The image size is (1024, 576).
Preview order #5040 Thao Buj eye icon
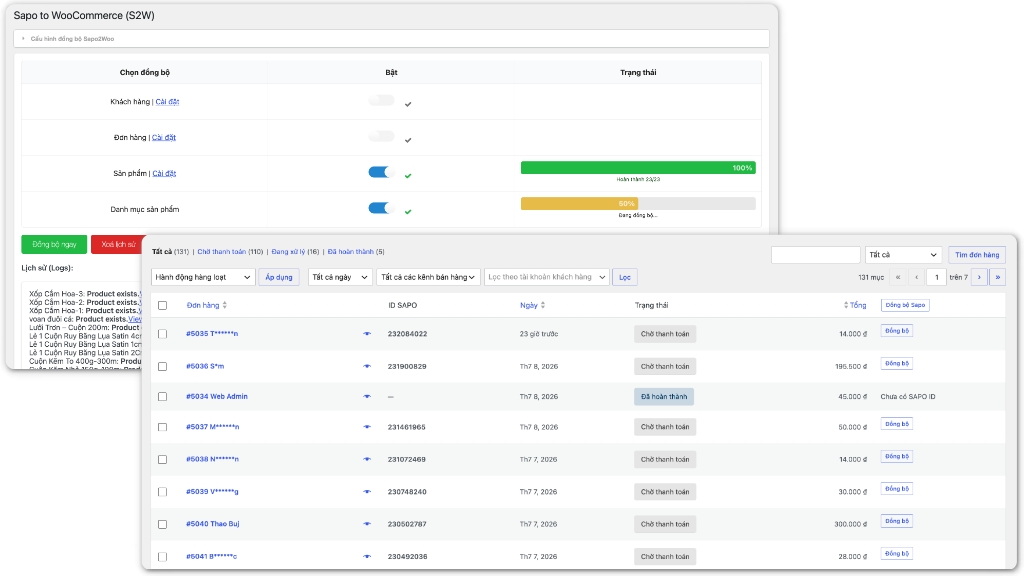pyautogui.click(x=367, y=524)
